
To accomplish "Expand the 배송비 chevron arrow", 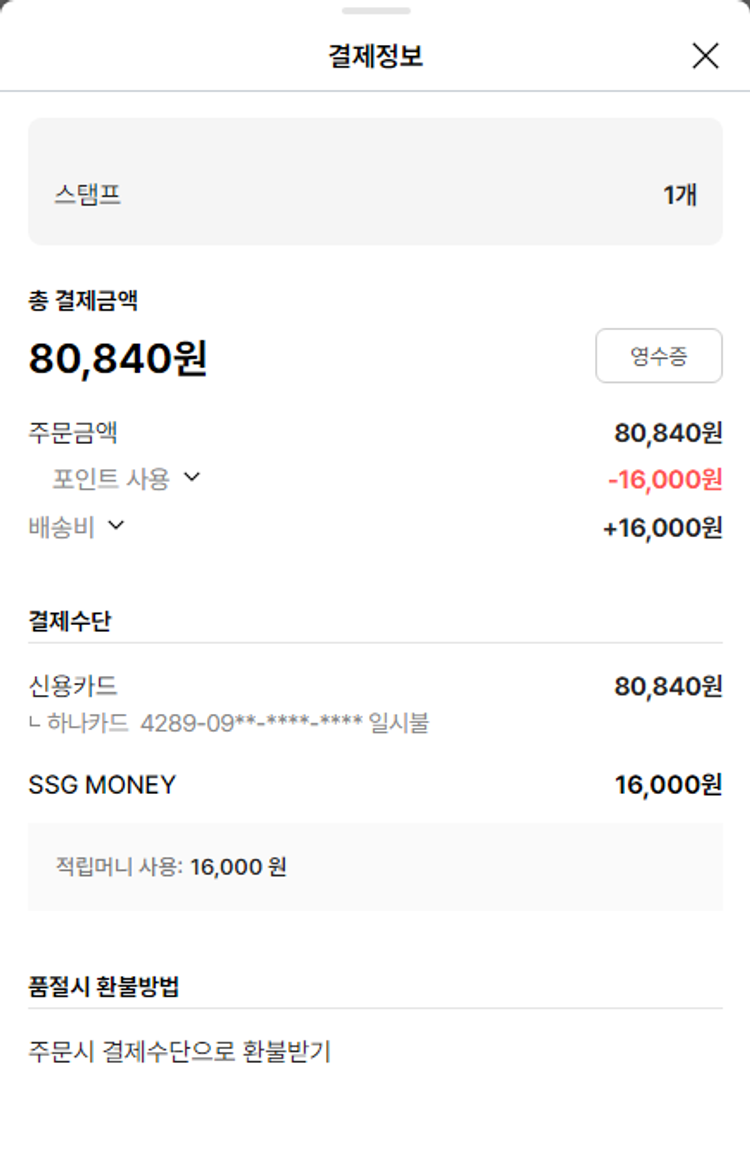I will [x=116, y=525].
